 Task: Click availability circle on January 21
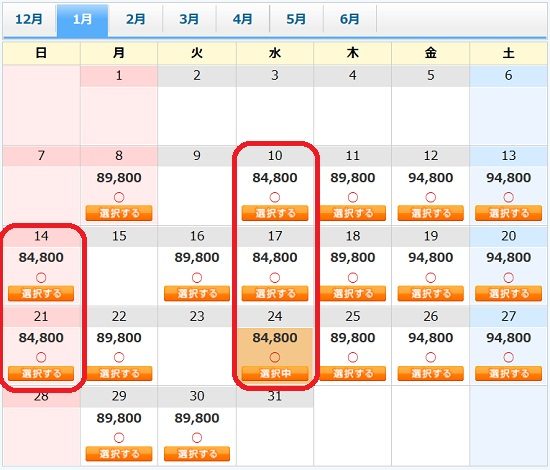tap(41, 357)
